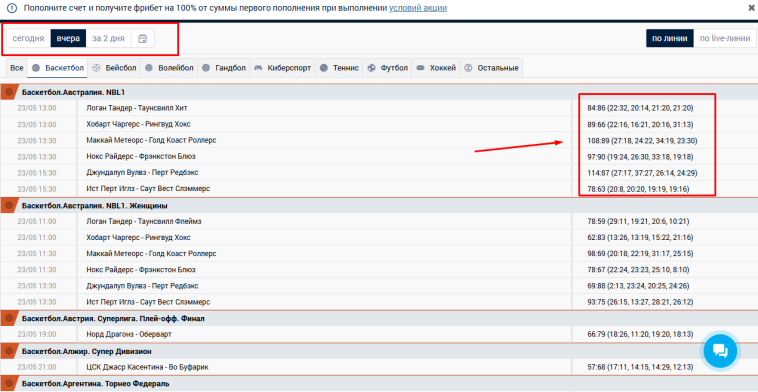Click the Аргентина Торнео Федераль basketball icon
758x392 pixels.
point(8,384)
